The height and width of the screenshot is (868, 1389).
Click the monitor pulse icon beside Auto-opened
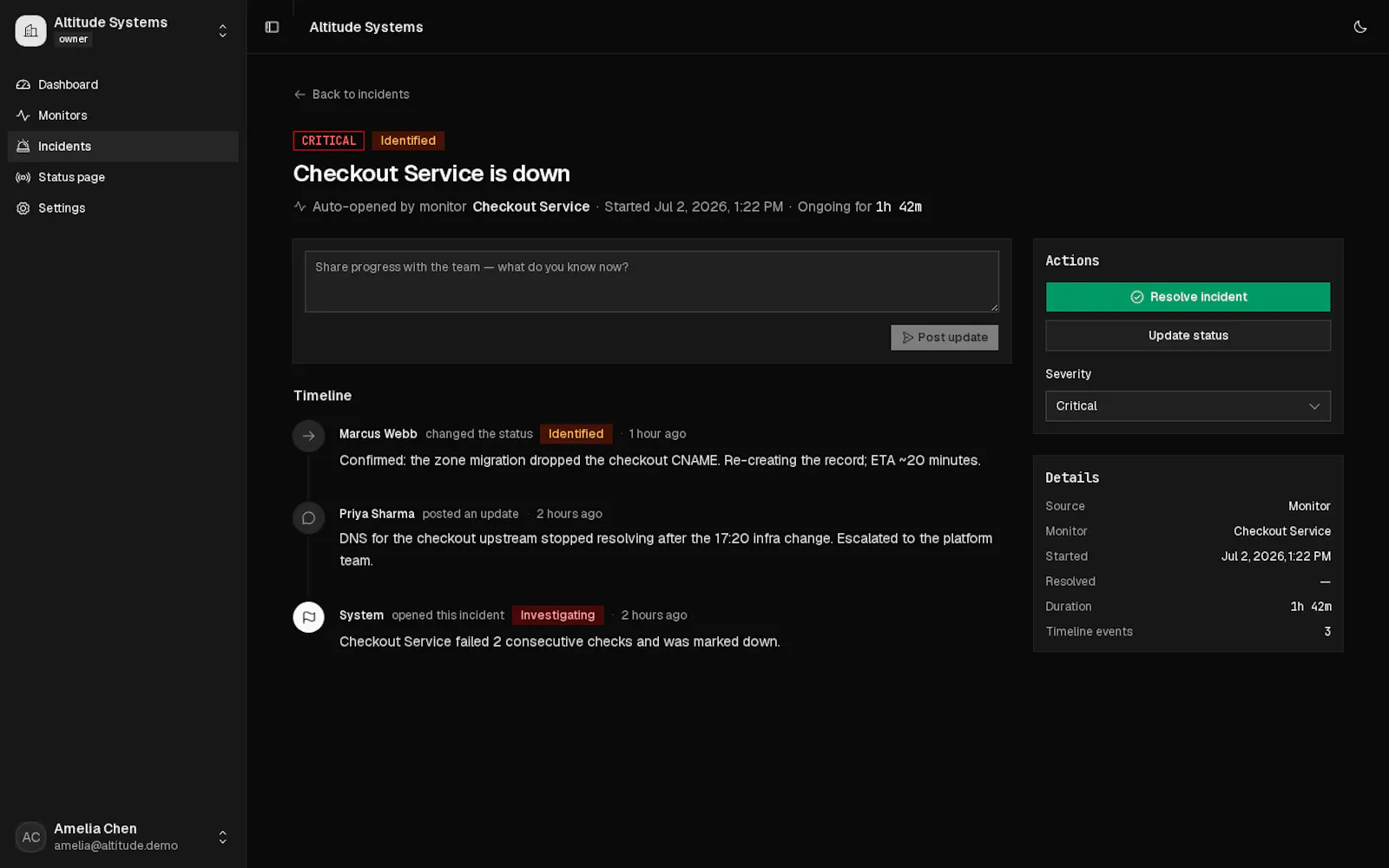300,207
